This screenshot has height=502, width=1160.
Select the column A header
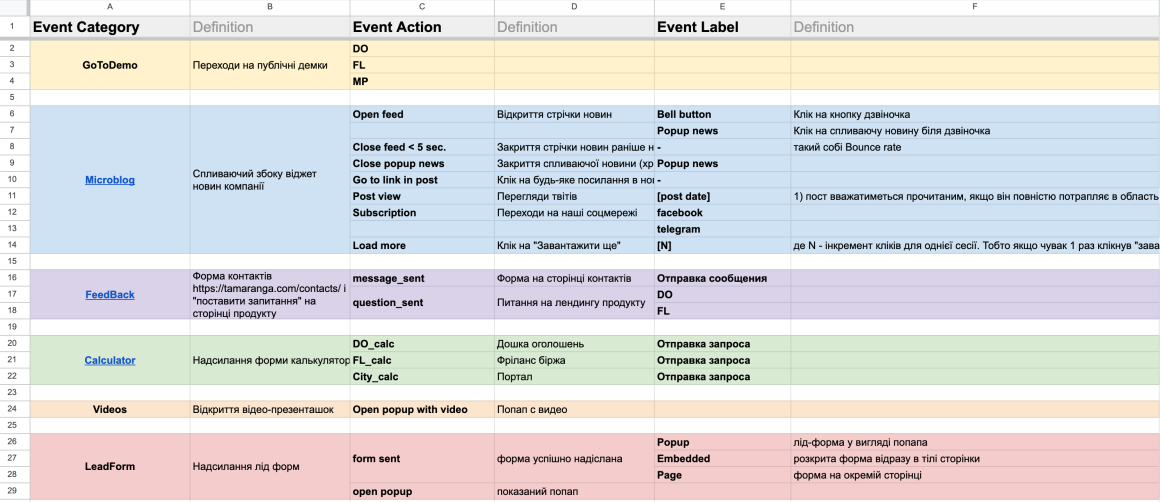(110, 7)
